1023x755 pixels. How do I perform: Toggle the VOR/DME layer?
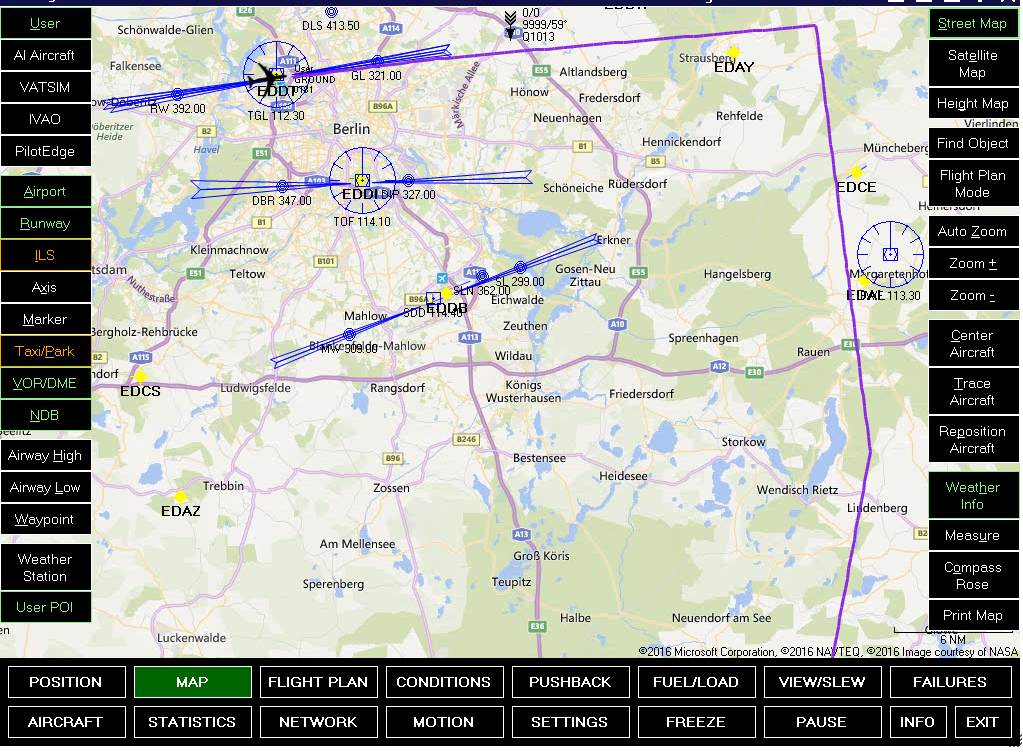point(45,384)
